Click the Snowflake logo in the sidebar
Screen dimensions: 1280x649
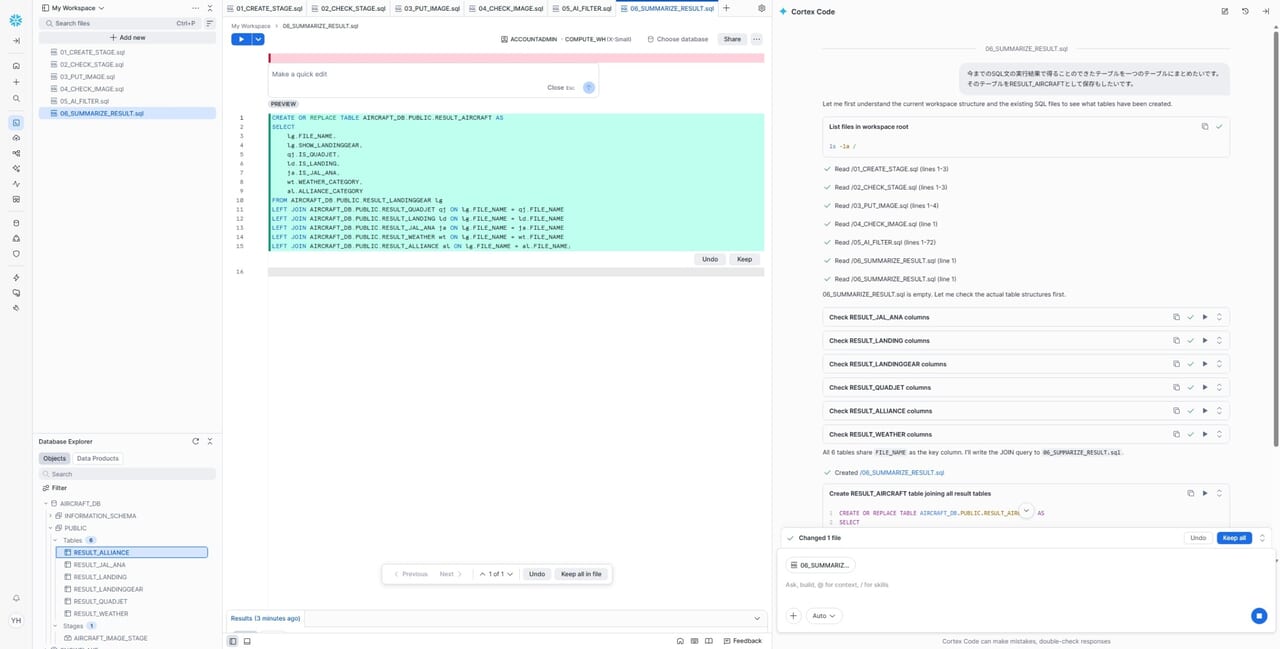(16, 20)
